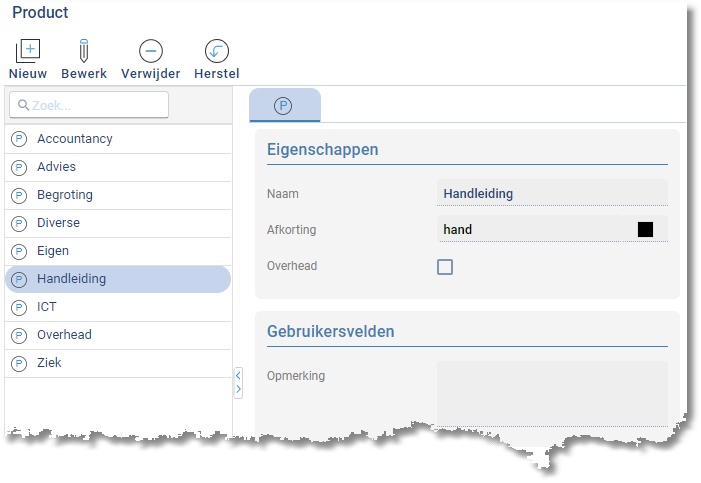
Task: Select the Handleiding list item
Action: coord(71,279)
